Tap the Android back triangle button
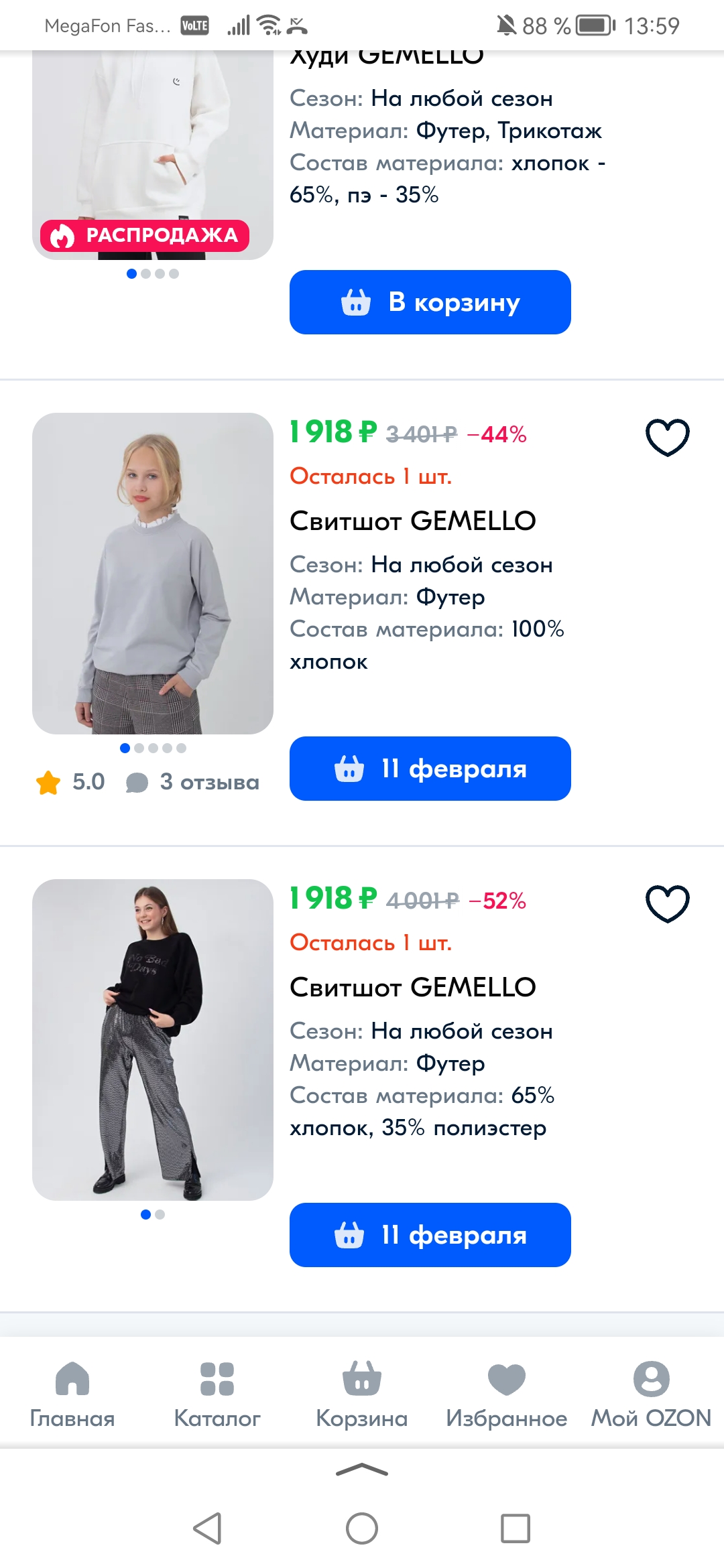The width and height of the screenshot is (724, 1568). (208, 1528)
